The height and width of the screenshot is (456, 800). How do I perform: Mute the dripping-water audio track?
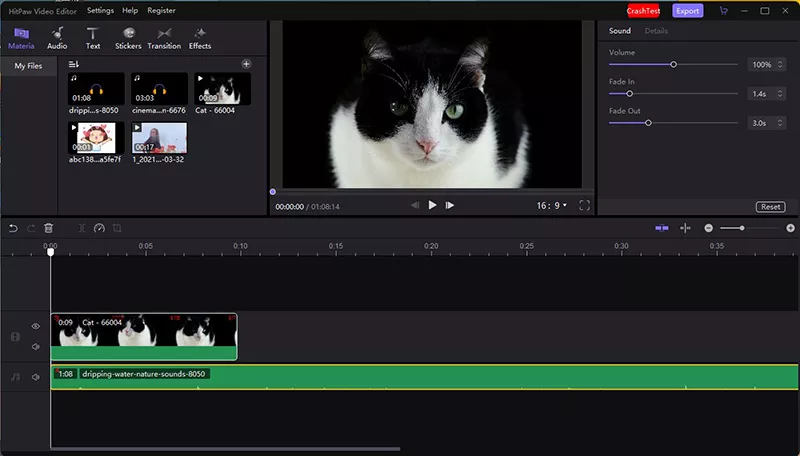[x=35, y=377]
